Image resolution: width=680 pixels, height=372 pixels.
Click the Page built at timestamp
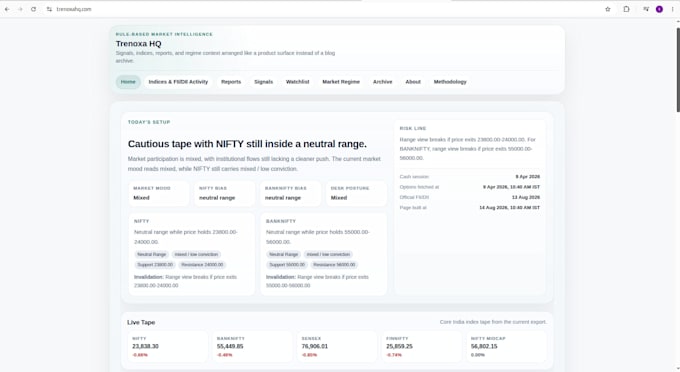coord(510,208)
